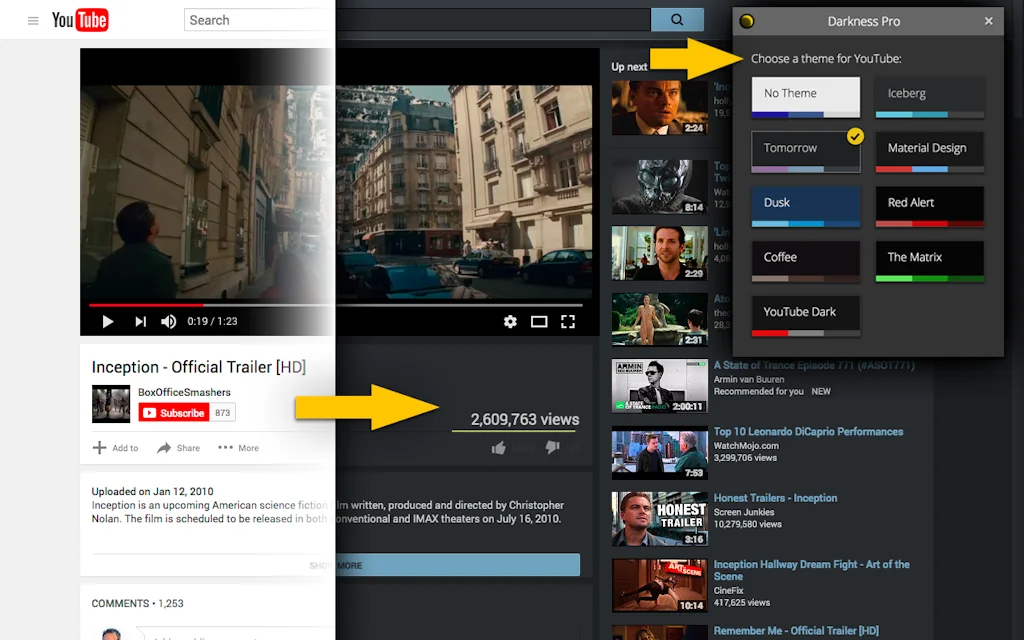Enter fullscreen video mode
The height and width of the screenshot is (640, 1024).
pyautogui.click(x=568, y=322)
